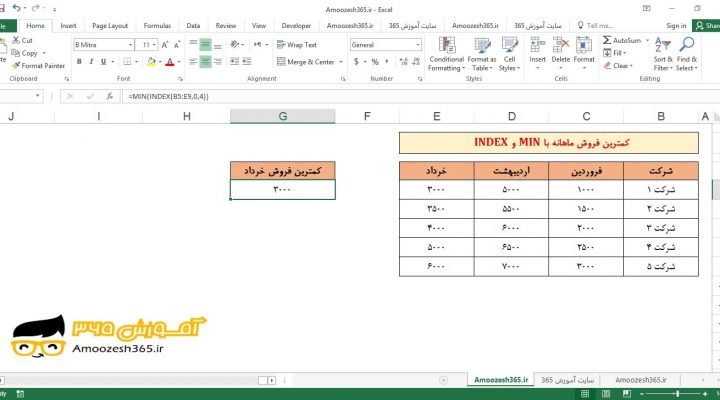Image resolution: width=720 pixels, height=400 pixels.
Task: Toggle Bold formatting
Action: 79,62
